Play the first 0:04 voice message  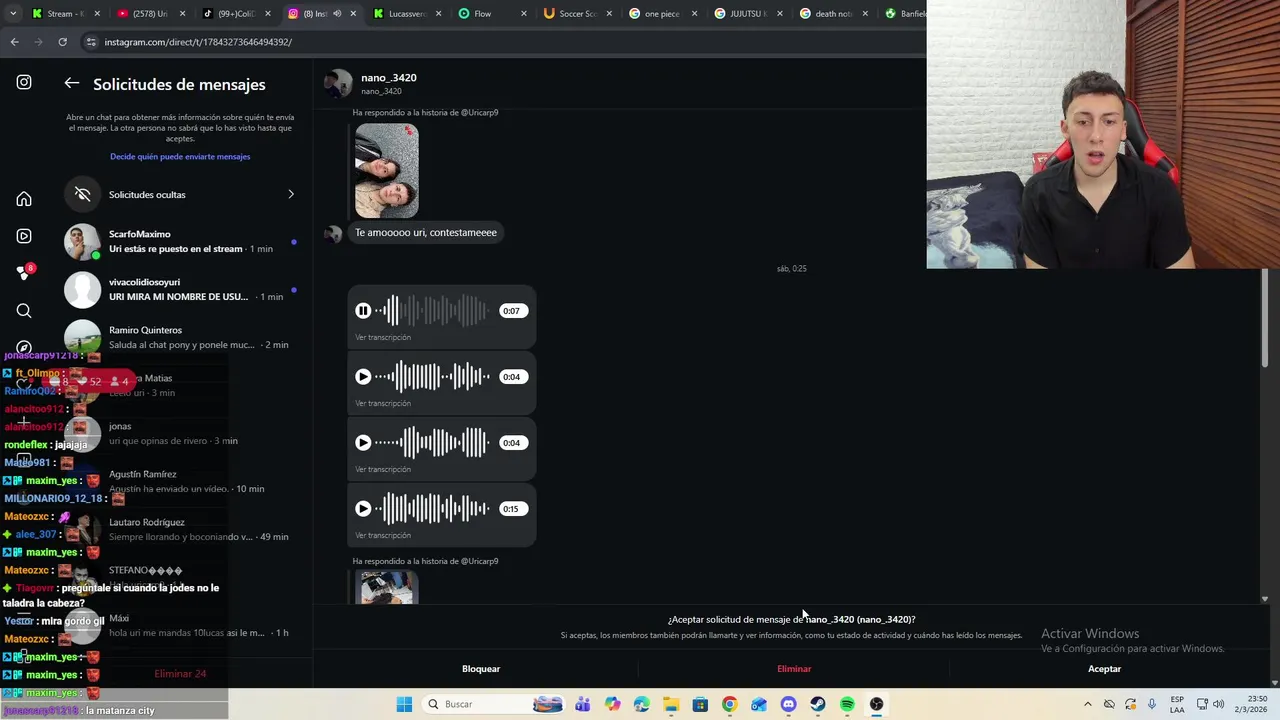[x=363, y=377]
